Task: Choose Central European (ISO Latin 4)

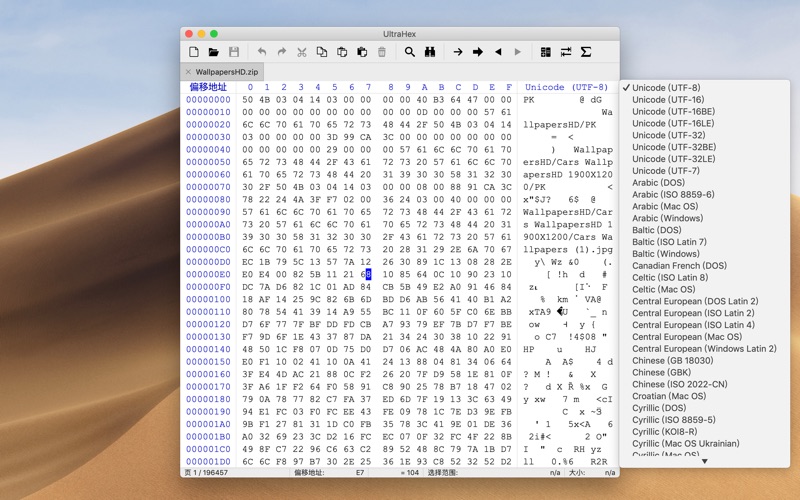Action: click(693, 325)
